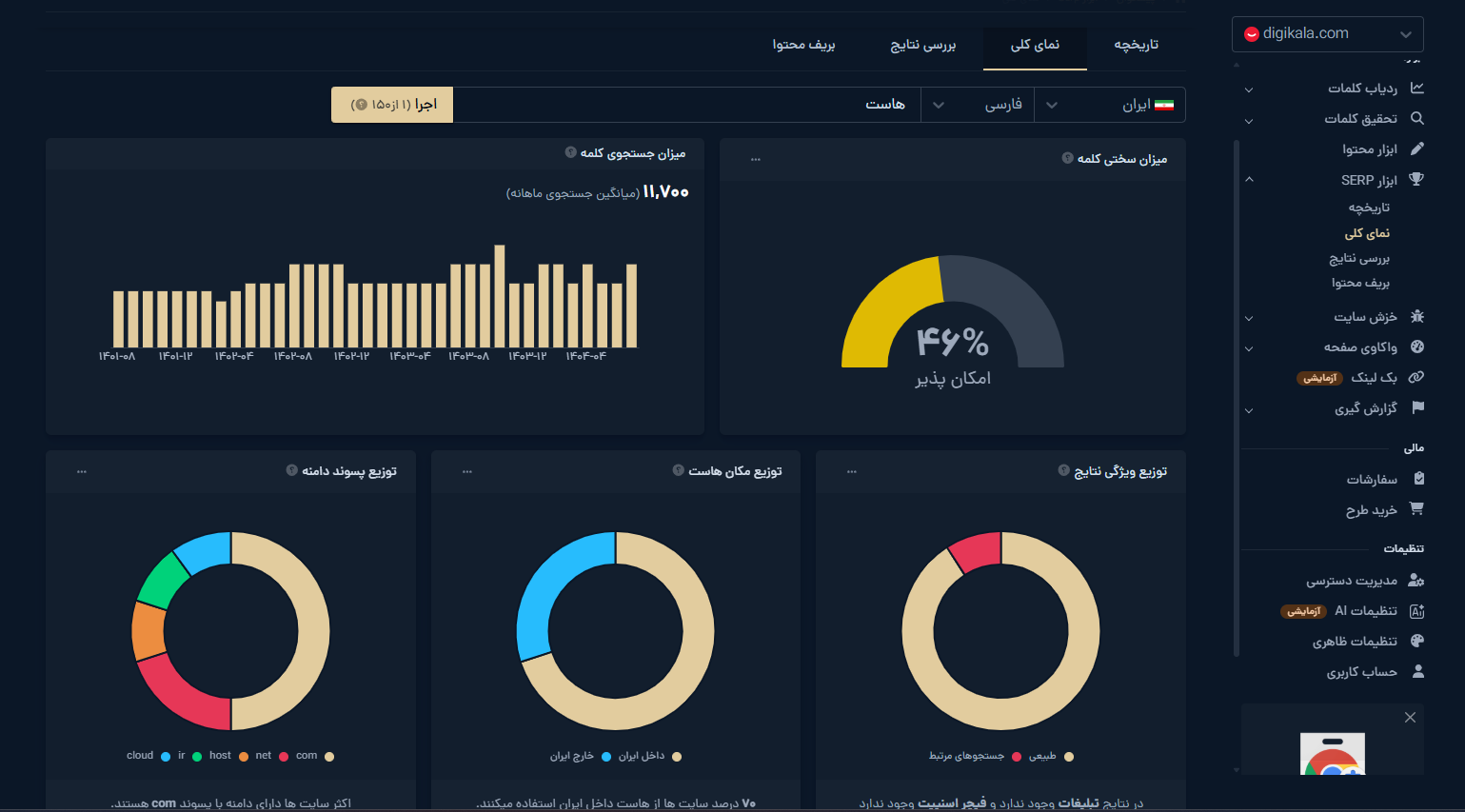
Task: Click the bug icon for خزش سایت
Action: click(x=1416, y=316)
